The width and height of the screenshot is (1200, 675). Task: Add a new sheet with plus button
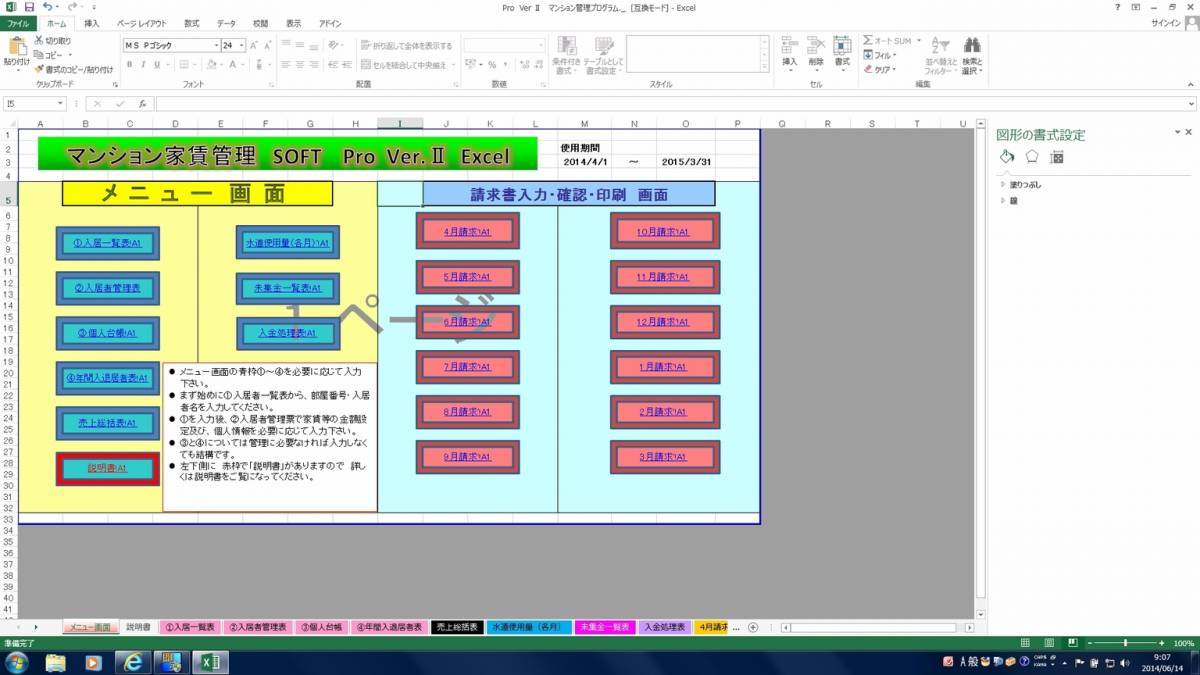tap(753, 627)
